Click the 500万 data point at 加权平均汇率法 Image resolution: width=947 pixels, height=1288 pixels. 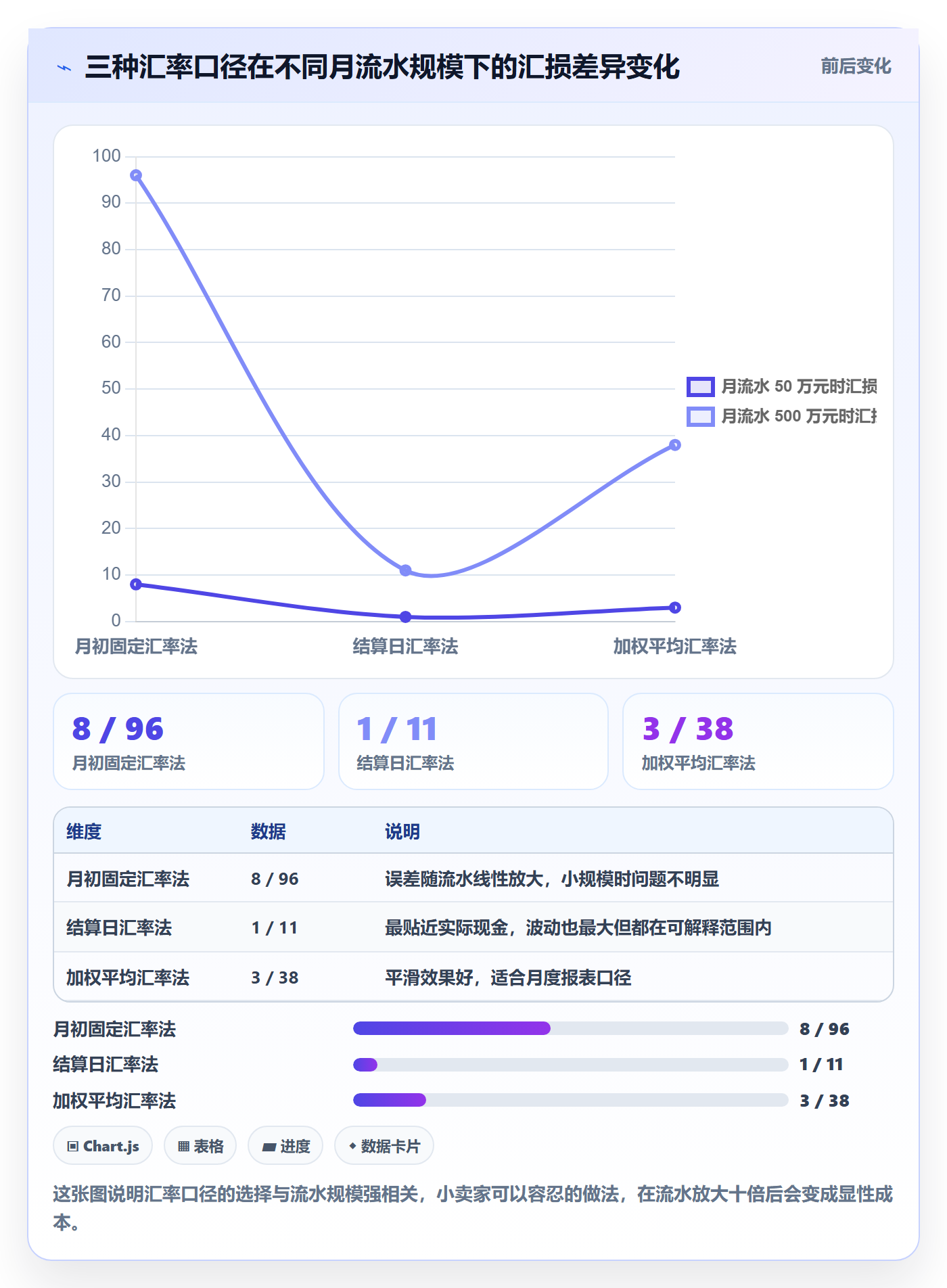tap(674, 445)
